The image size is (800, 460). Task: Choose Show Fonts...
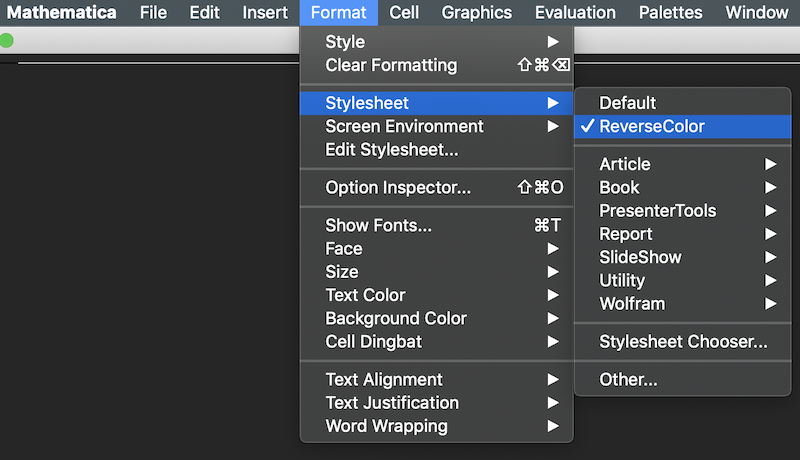tap(437, 225)
